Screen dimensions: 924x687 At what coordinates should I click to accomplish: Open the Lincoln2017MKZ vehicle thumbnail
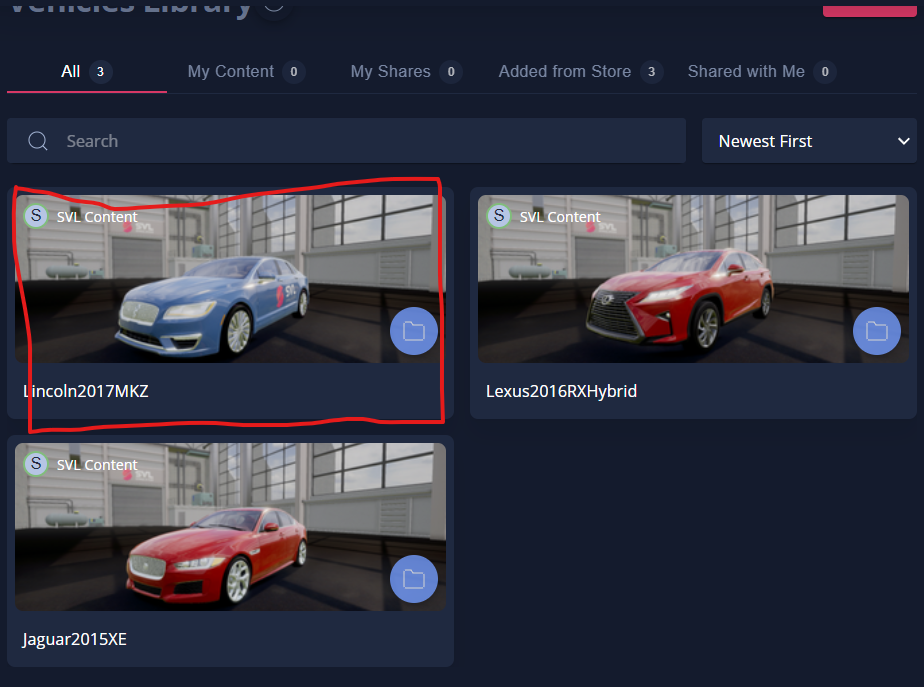[230, 279]
